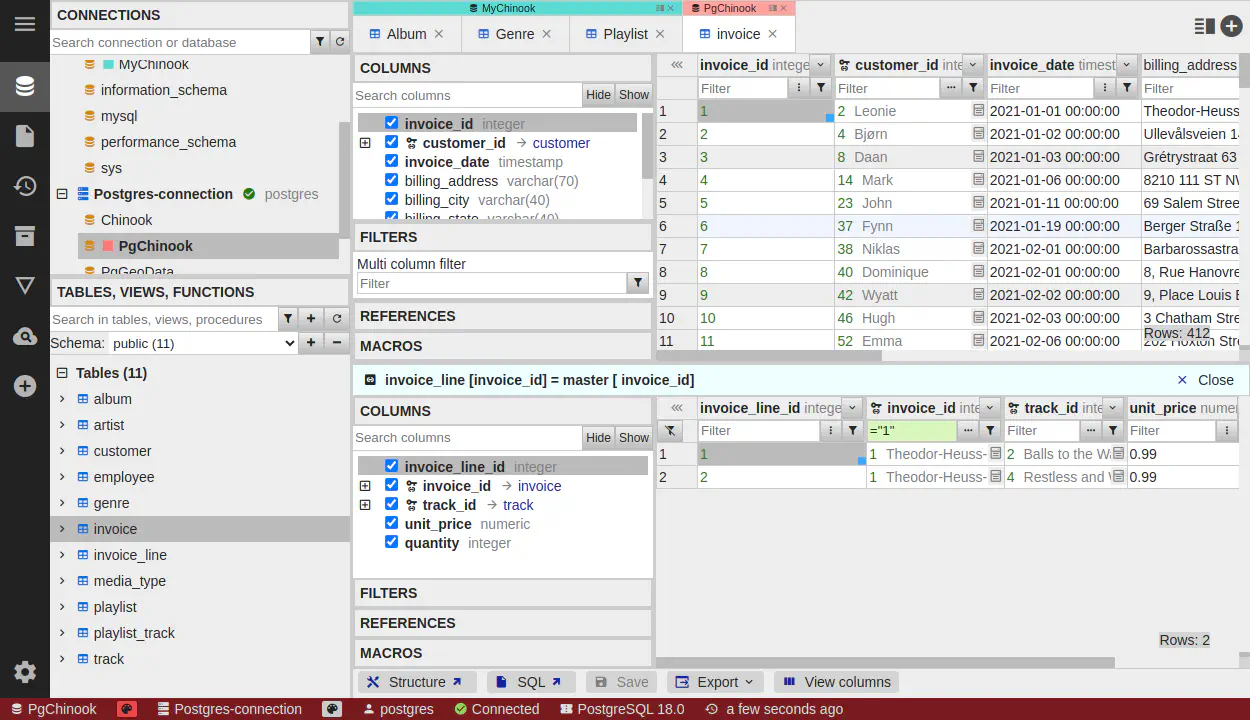
Task: Toggle the billing_address column checkbox
Action: click(x=391, y=180)
